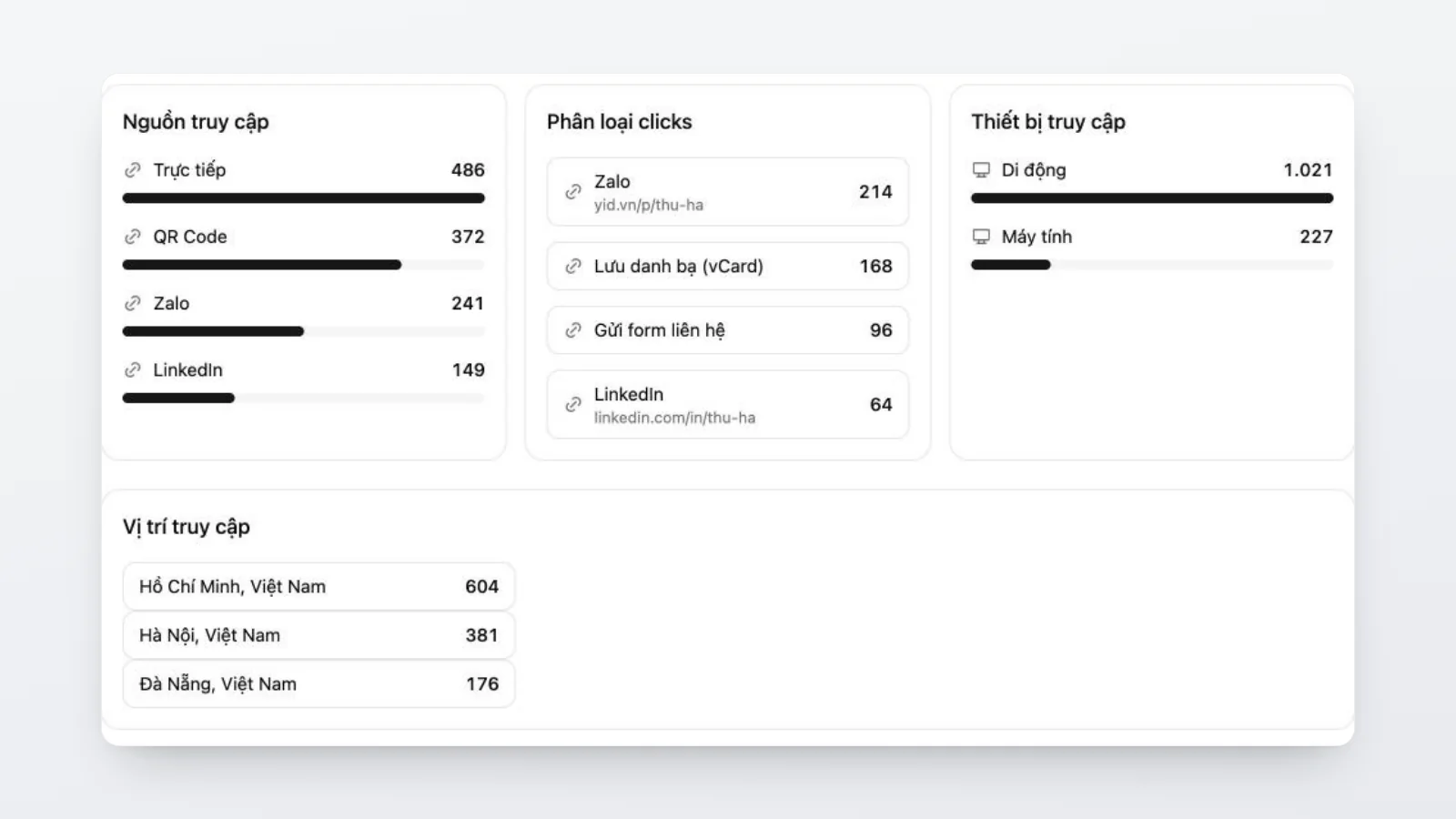Click the monitor icon next to Máy tính
1456x819 pixels.
click(x=981, y=237)
